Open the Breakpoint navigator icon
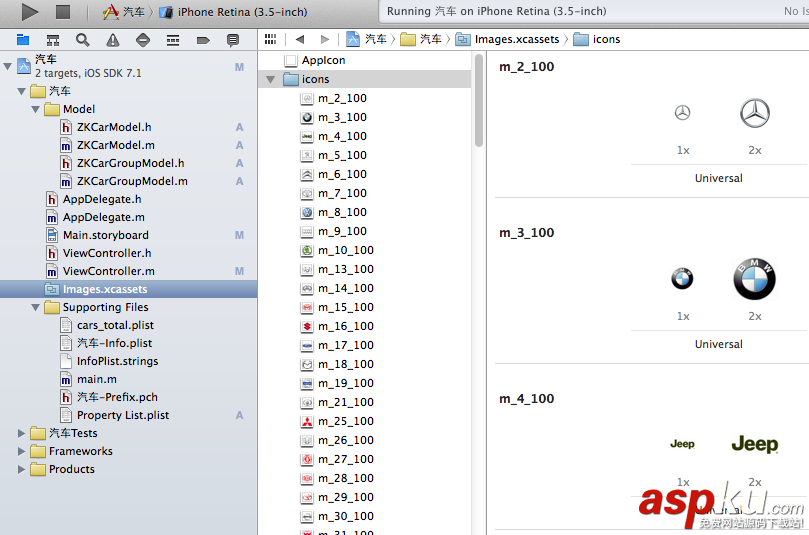Viewport: 809px width, 535px height. pyautogui.click(x=203, y=40)
